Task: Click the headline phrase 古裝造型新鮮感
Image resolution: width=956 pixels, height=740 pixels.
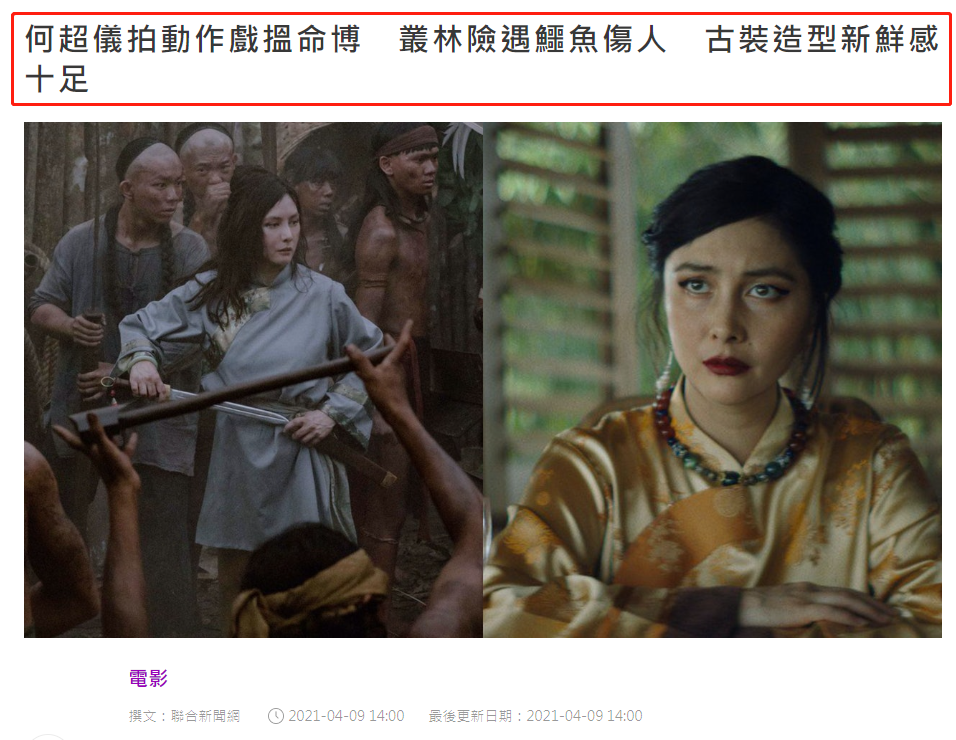Action: 822,40
